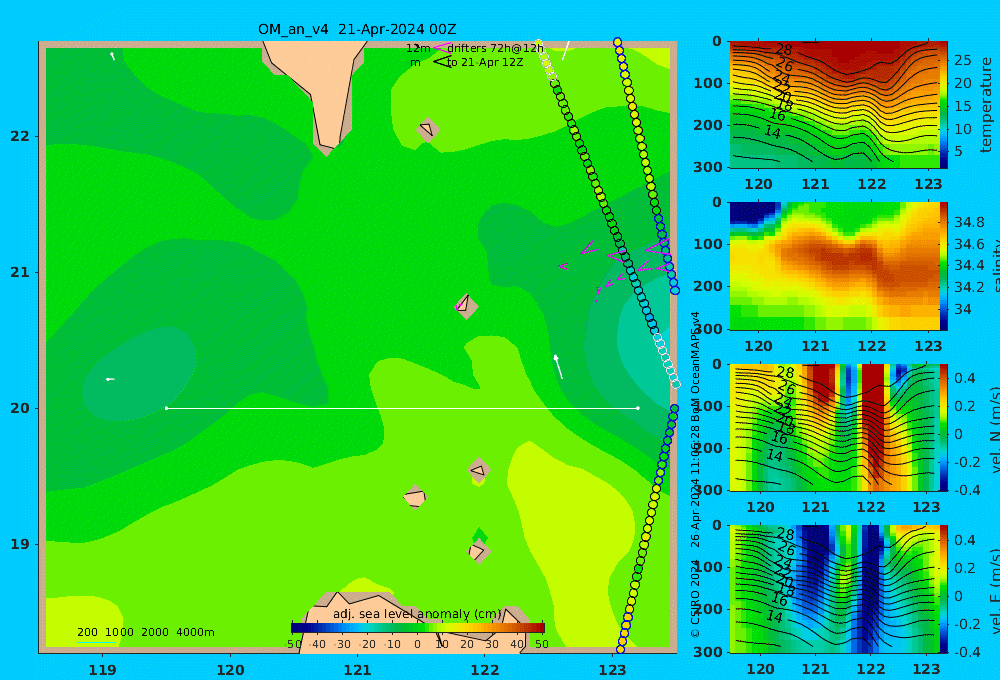Open the temperature section panel
This screenshot has height=680, width=1000.
pyautogui.click(x=834, y=105)
